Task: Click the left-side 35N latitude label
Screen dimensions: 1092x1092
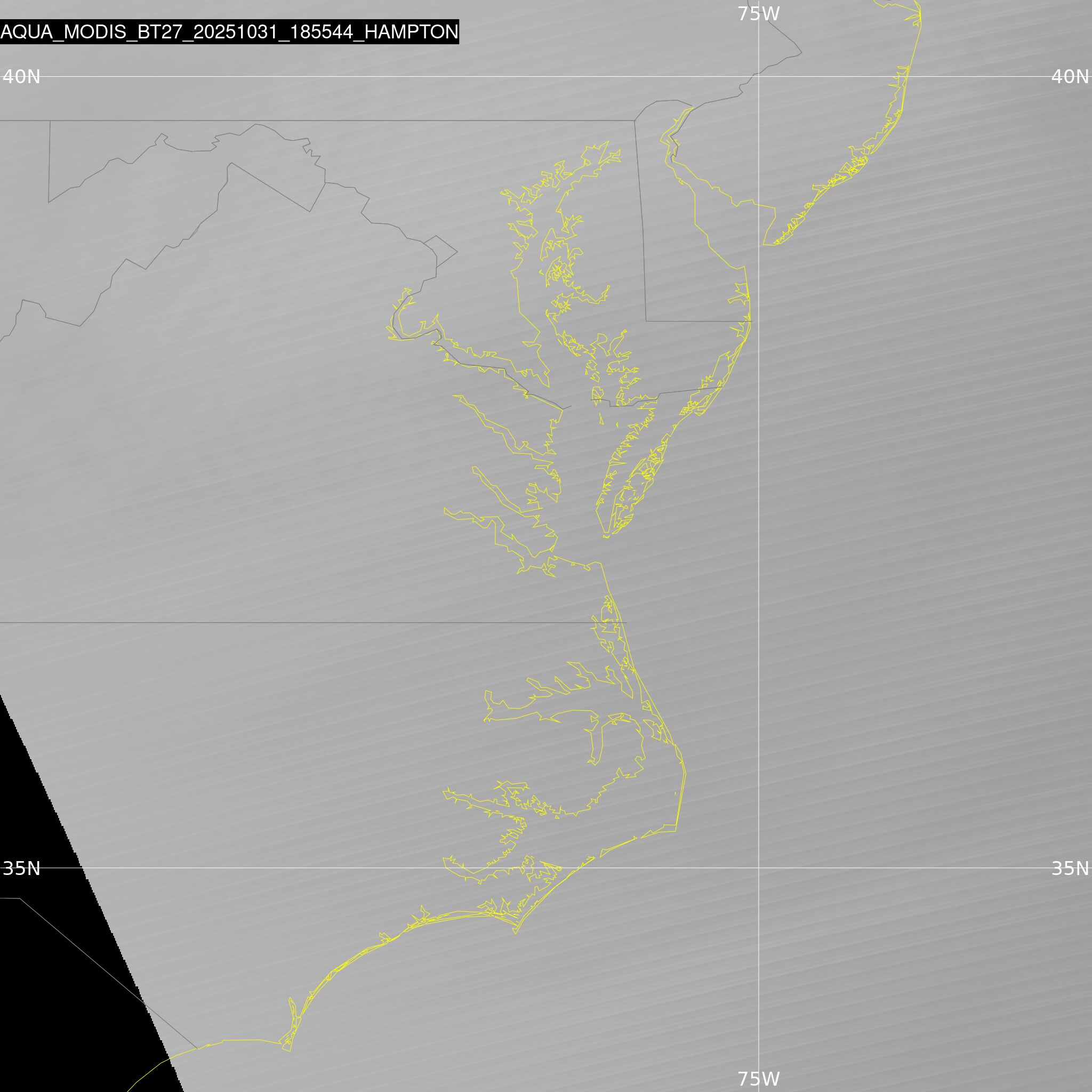Action: click(21, 868)
